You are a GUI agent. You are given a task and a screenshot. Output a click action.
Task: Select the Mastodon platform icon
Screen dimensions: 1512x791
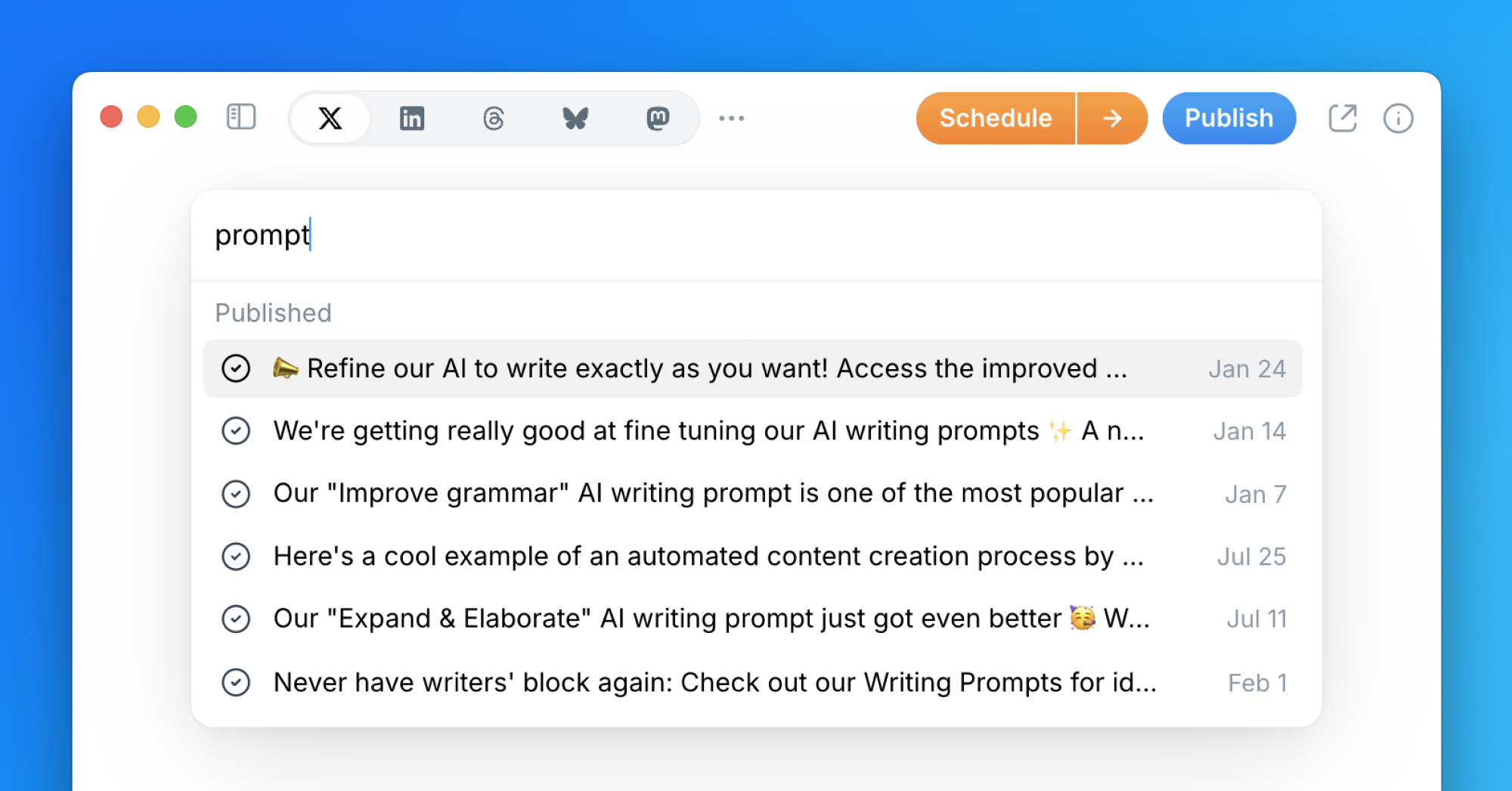658,118
